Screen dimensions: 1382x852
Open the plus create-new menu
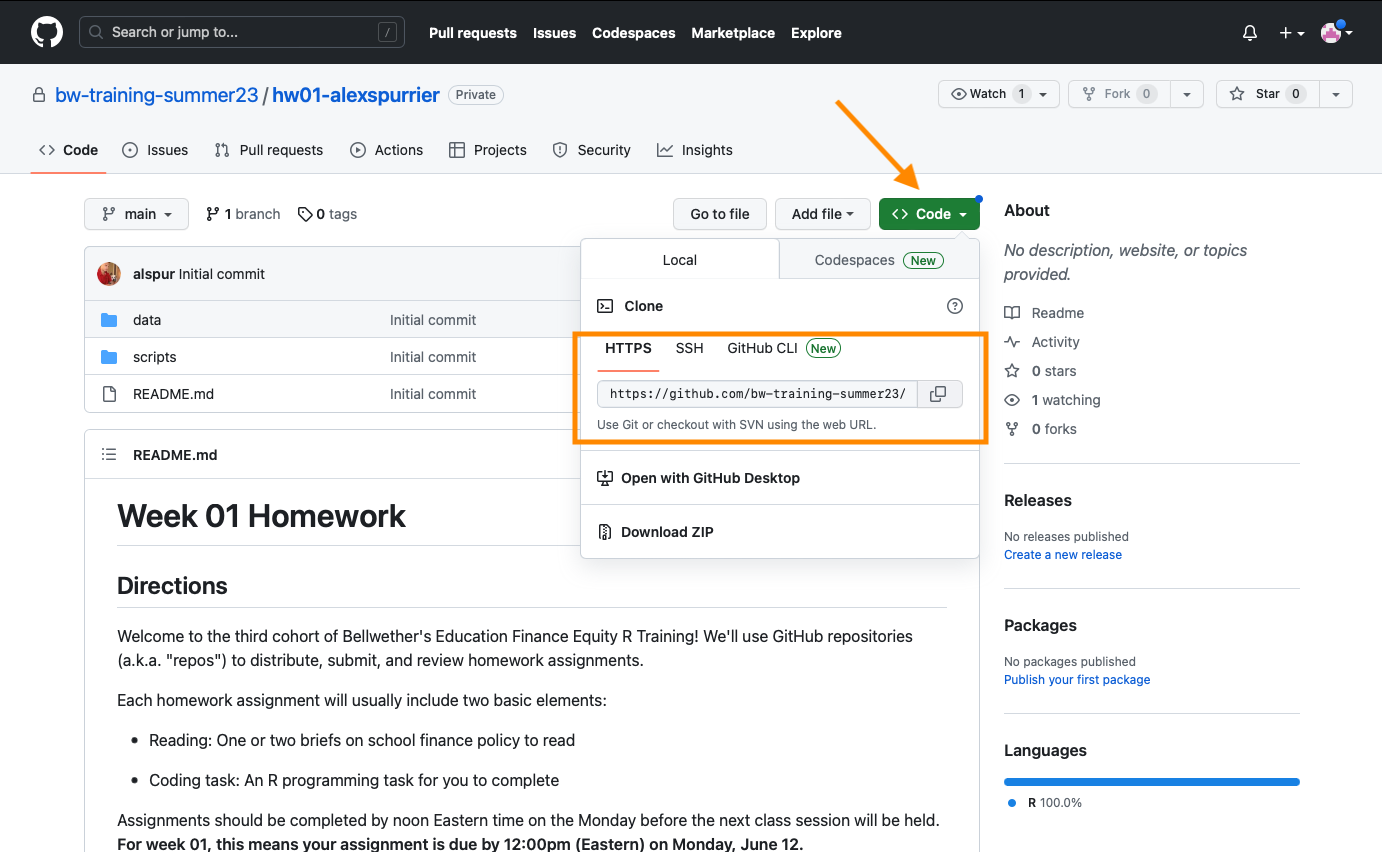pyautogui.click(x=1291, y=33)
